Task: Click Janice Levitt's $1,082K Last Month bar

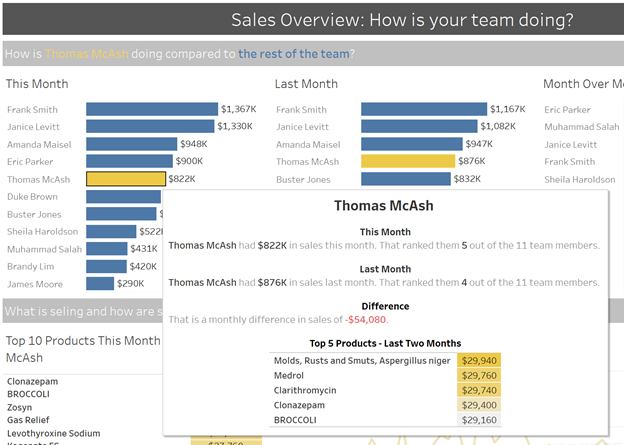Action: tap(419, 127)
